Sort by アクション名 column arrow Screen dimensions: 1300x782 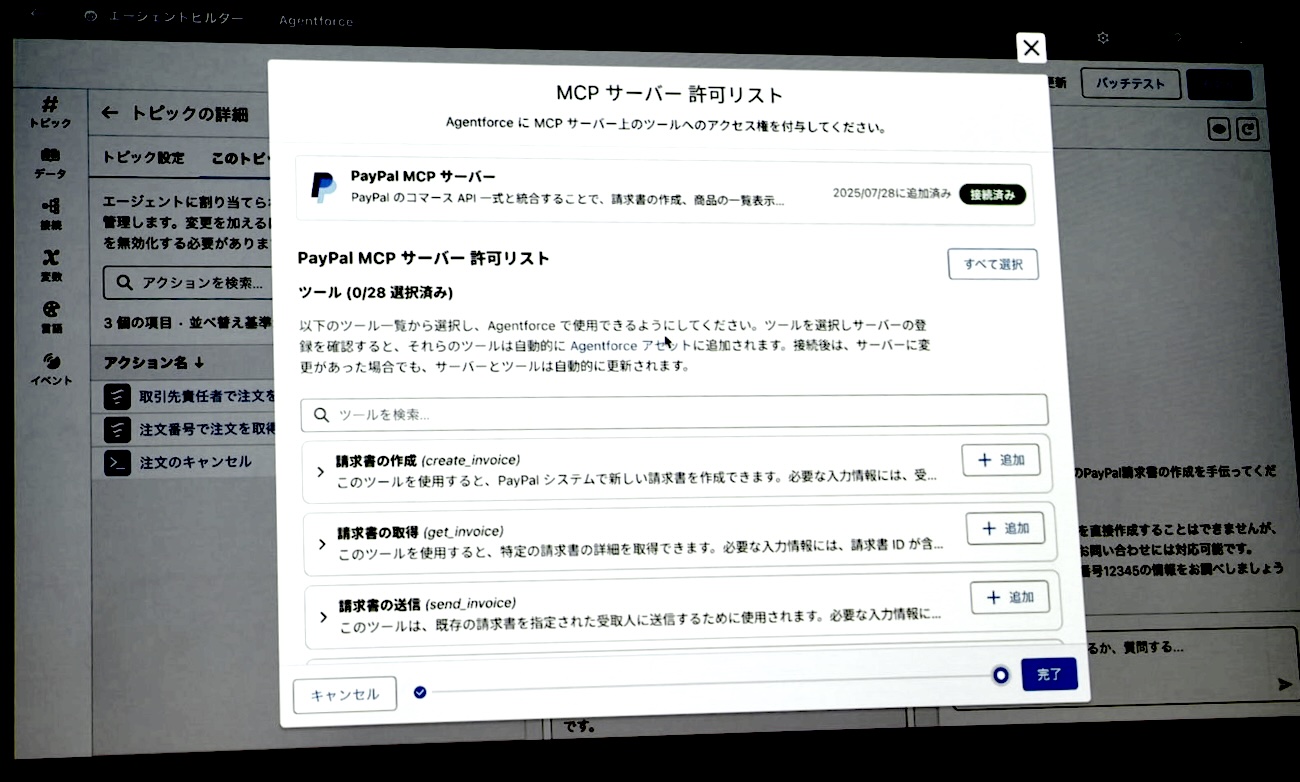click(x=199, y=362)
